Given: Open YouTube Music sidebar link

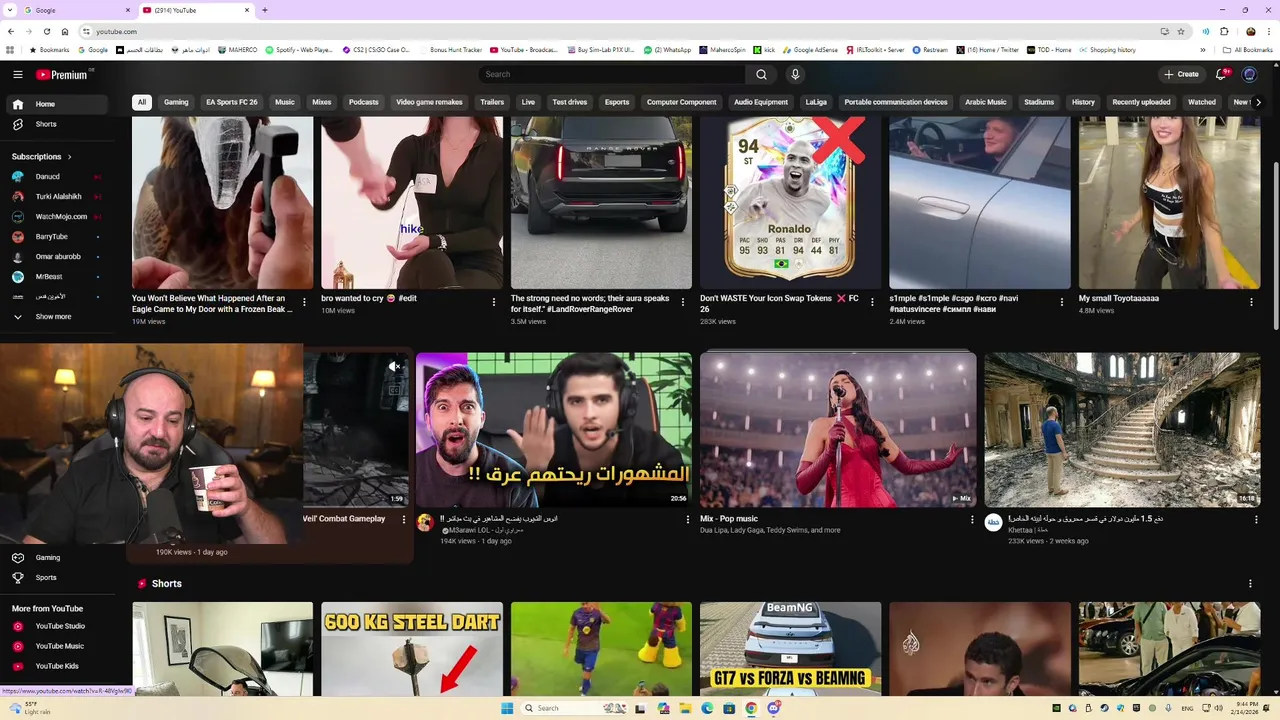Looking at the screenshot, I should pyautogui.click(x=58, y=646).
